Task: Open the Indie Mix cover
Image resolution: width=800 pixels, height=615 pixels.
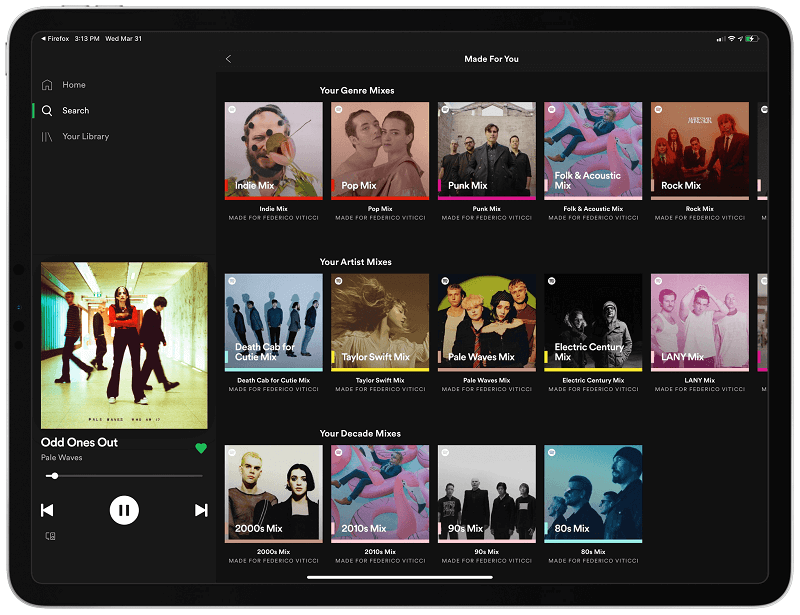Action: click(273, 151)
